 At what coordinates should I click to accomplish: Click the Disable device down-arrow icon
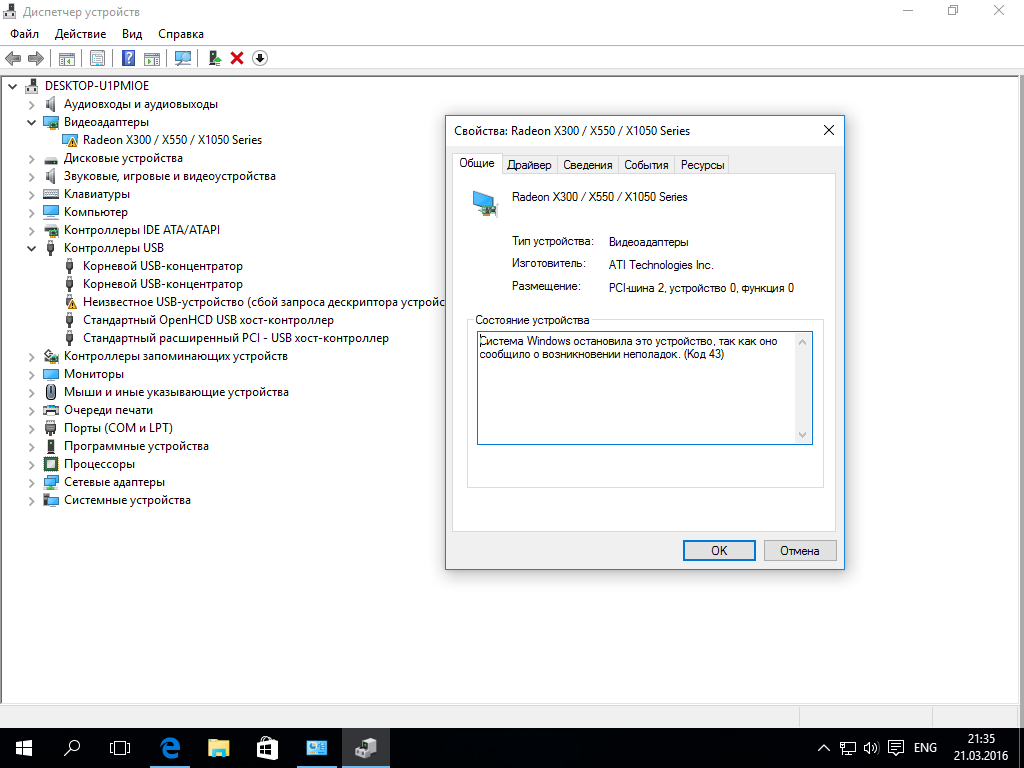[260, 58]
